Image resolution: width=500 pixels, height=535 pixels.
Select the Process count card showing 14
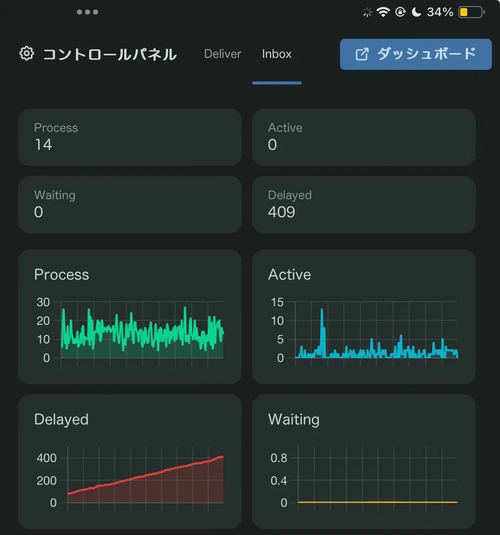pos(130,137)
